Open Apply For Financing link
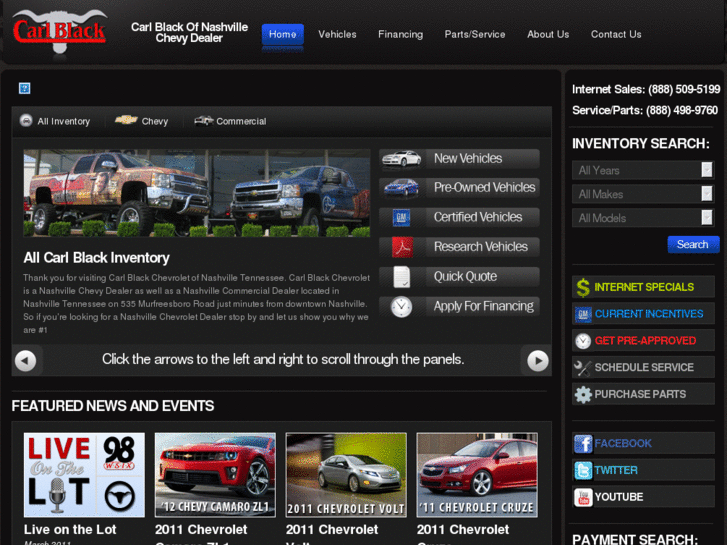727x545 pixels. click(x=459, y=307)
